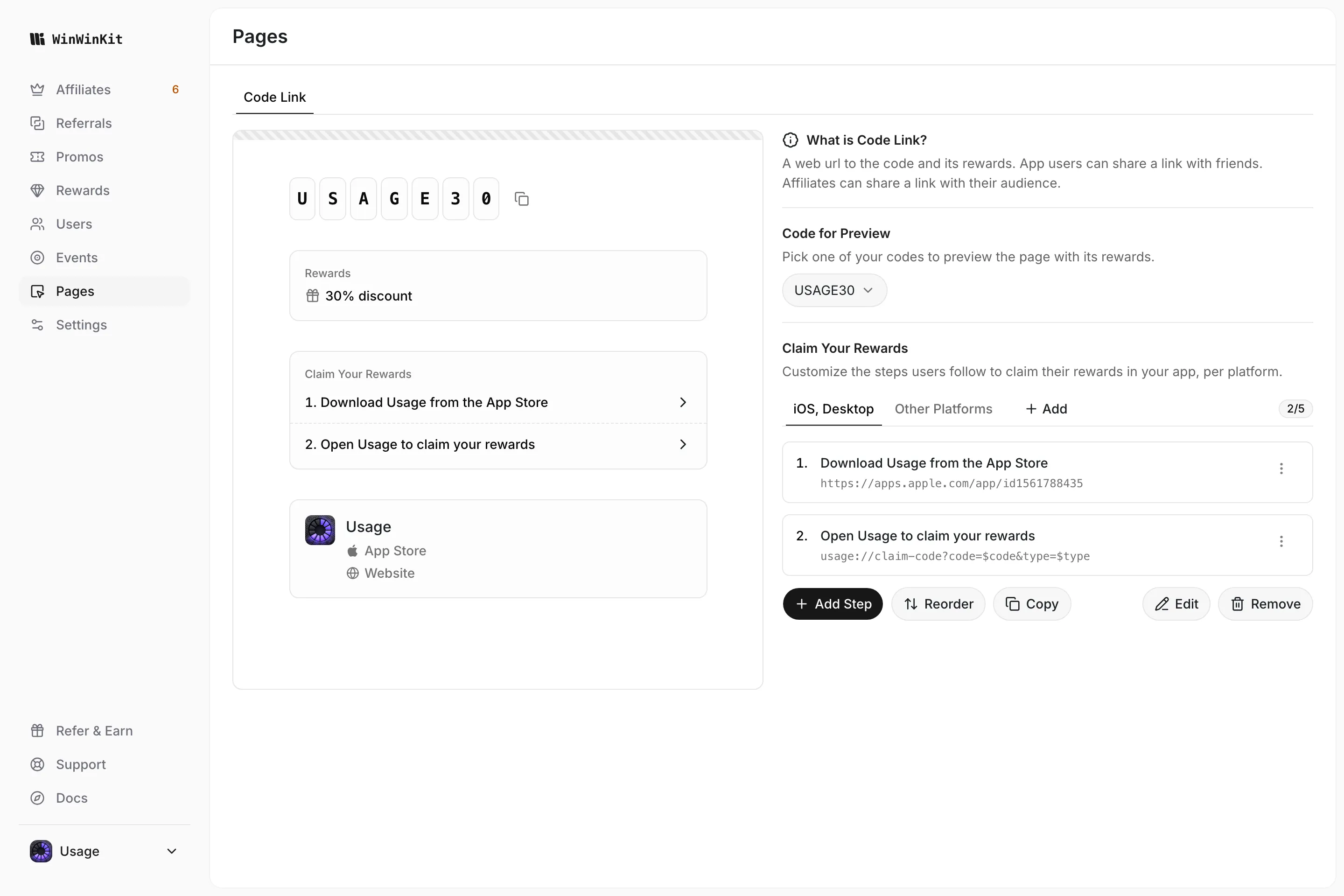Click the Edit button
The height and width of the screenshot is (896, 1344).
(x=1176, y=604)
